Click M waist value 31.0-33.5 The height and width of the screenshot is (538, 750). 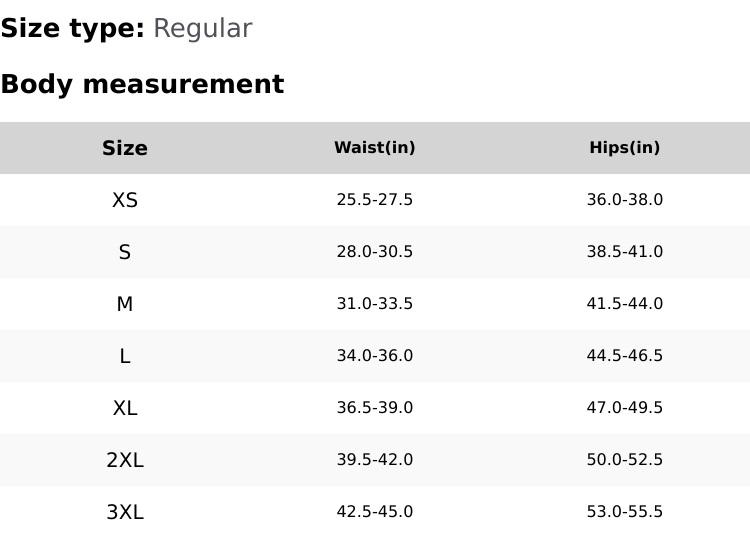pos(375,304)
